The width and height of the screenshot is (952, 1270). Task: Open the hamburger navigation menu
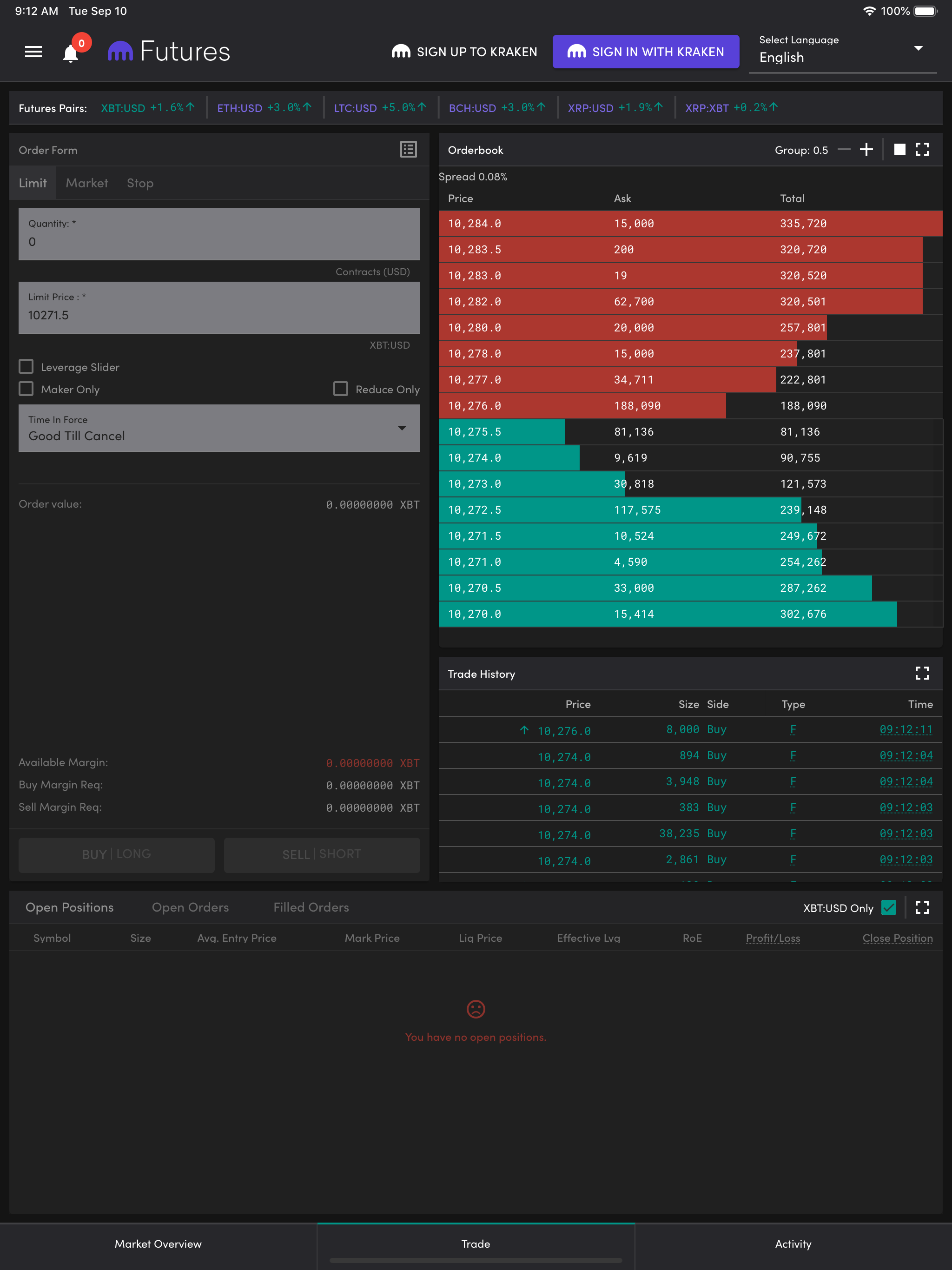(x=33, y=52)
